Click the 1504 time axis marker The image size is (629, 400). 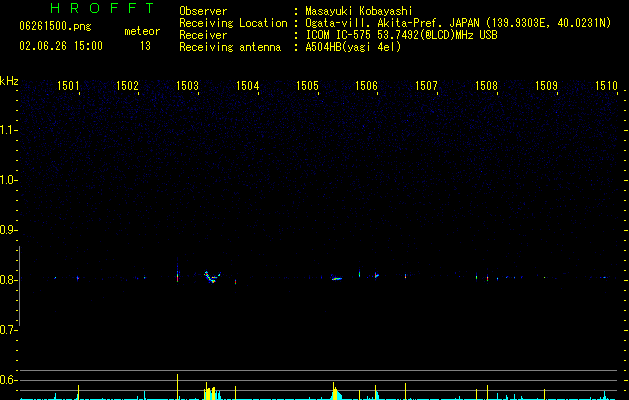pos(248,86)
